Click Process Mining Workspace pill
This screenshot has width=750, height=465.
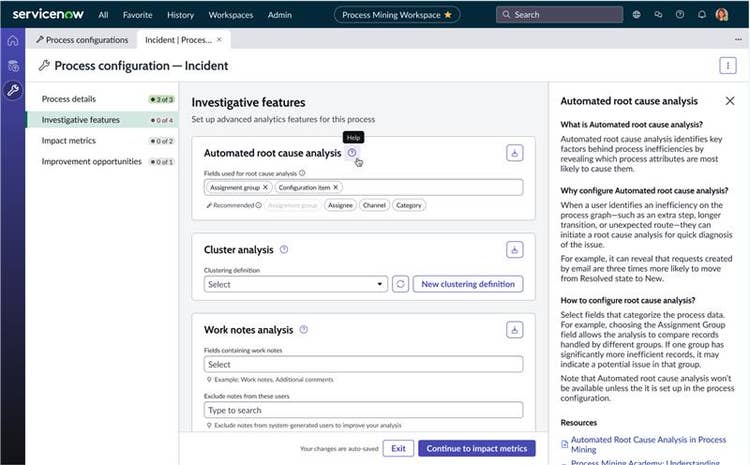397,15
